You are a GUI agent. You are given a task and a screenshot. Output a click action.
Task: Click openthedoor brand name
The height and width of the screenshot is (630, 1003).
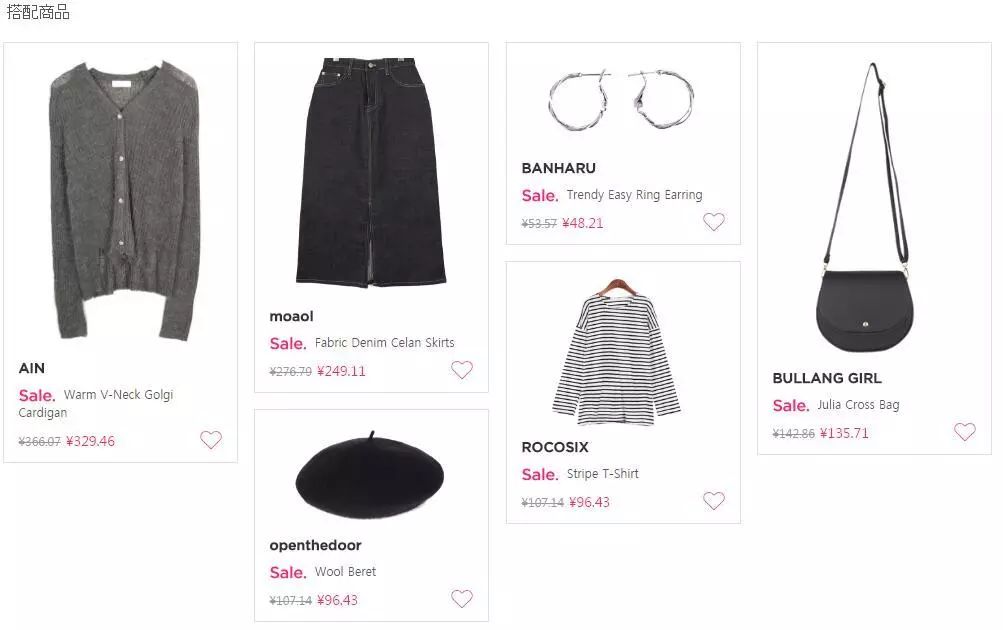pyautogui.click(x=315, y=545)
